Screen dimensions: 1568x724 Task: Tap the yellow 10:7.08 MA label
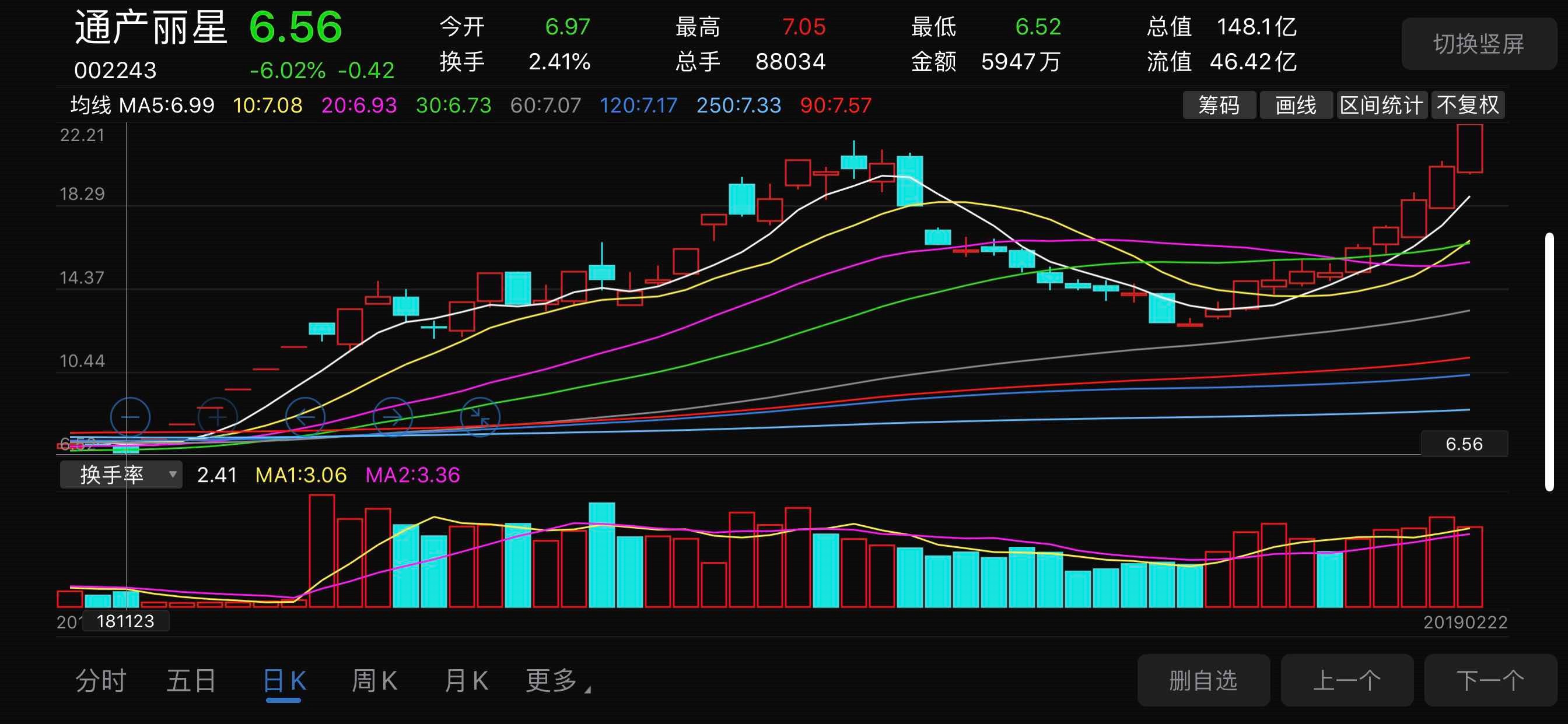coord(268,106)
